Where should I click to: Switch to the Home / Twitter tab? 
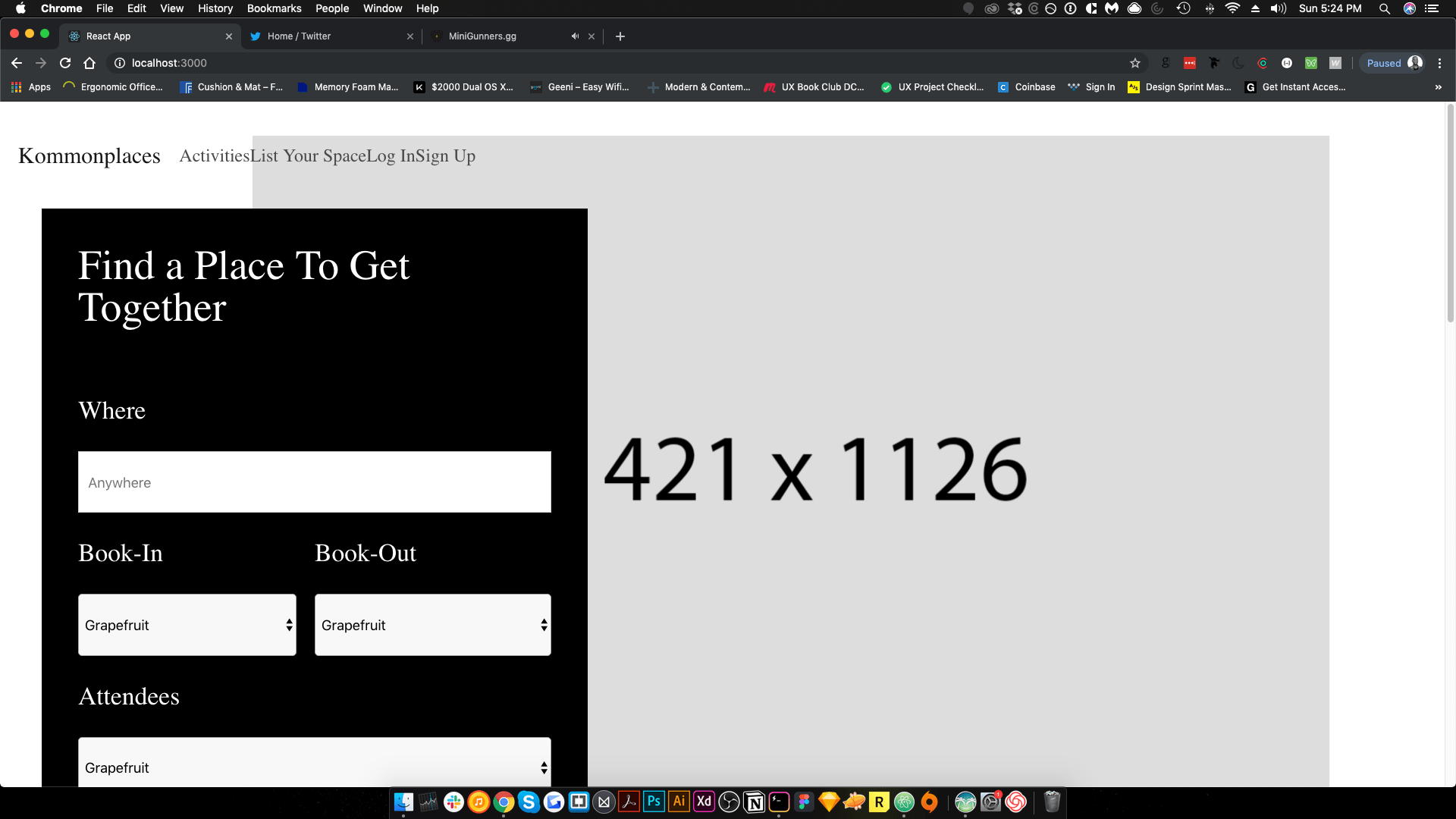(318, 36)
